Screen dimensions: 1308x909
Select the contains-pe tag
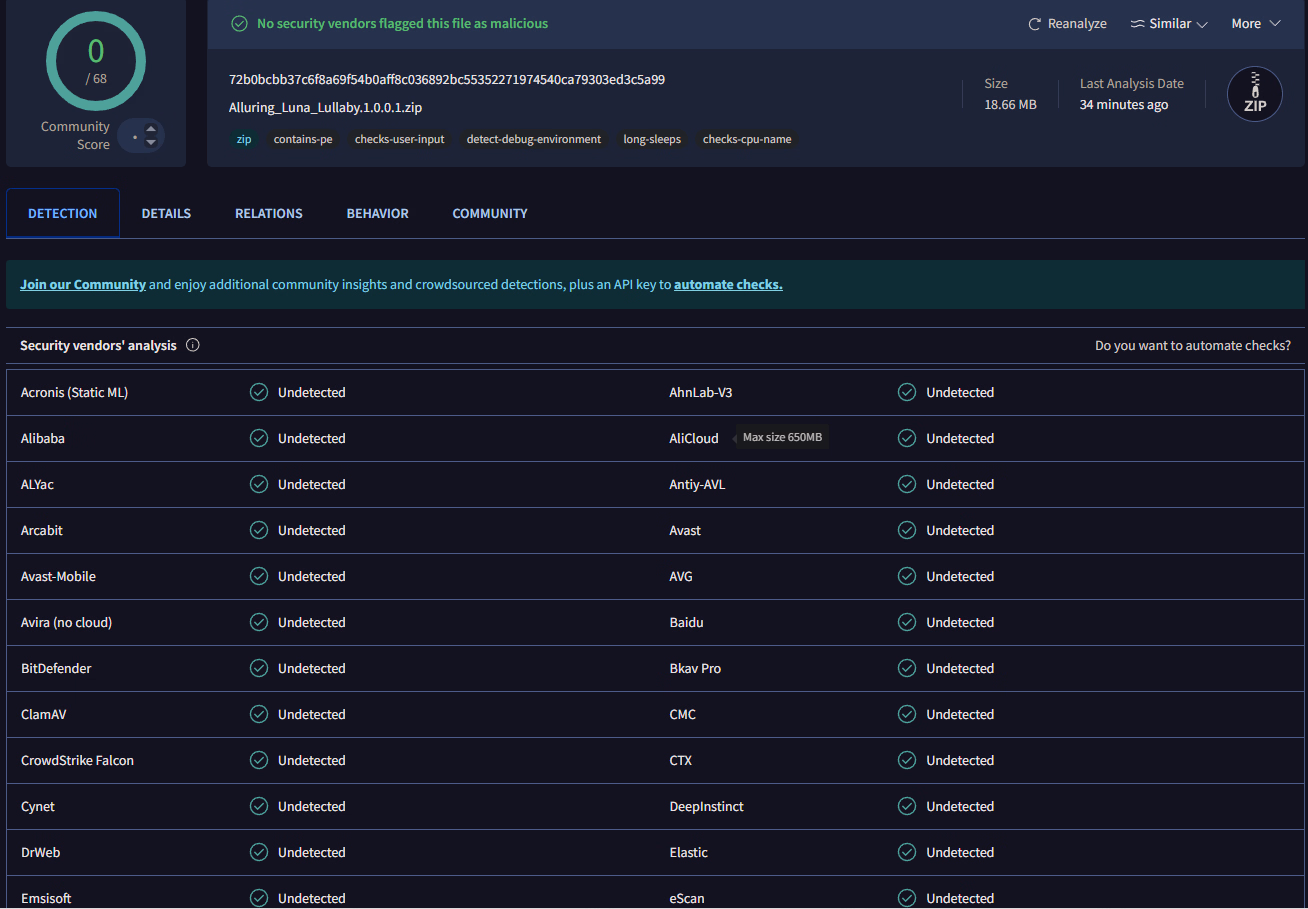303,139
